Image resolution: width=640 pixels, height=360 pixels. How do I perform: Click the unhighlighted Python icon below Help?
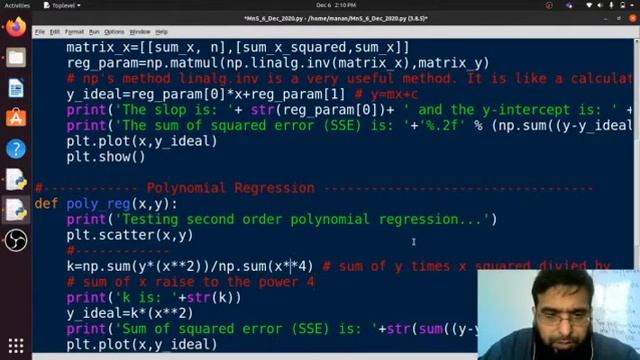pos(16,180)
